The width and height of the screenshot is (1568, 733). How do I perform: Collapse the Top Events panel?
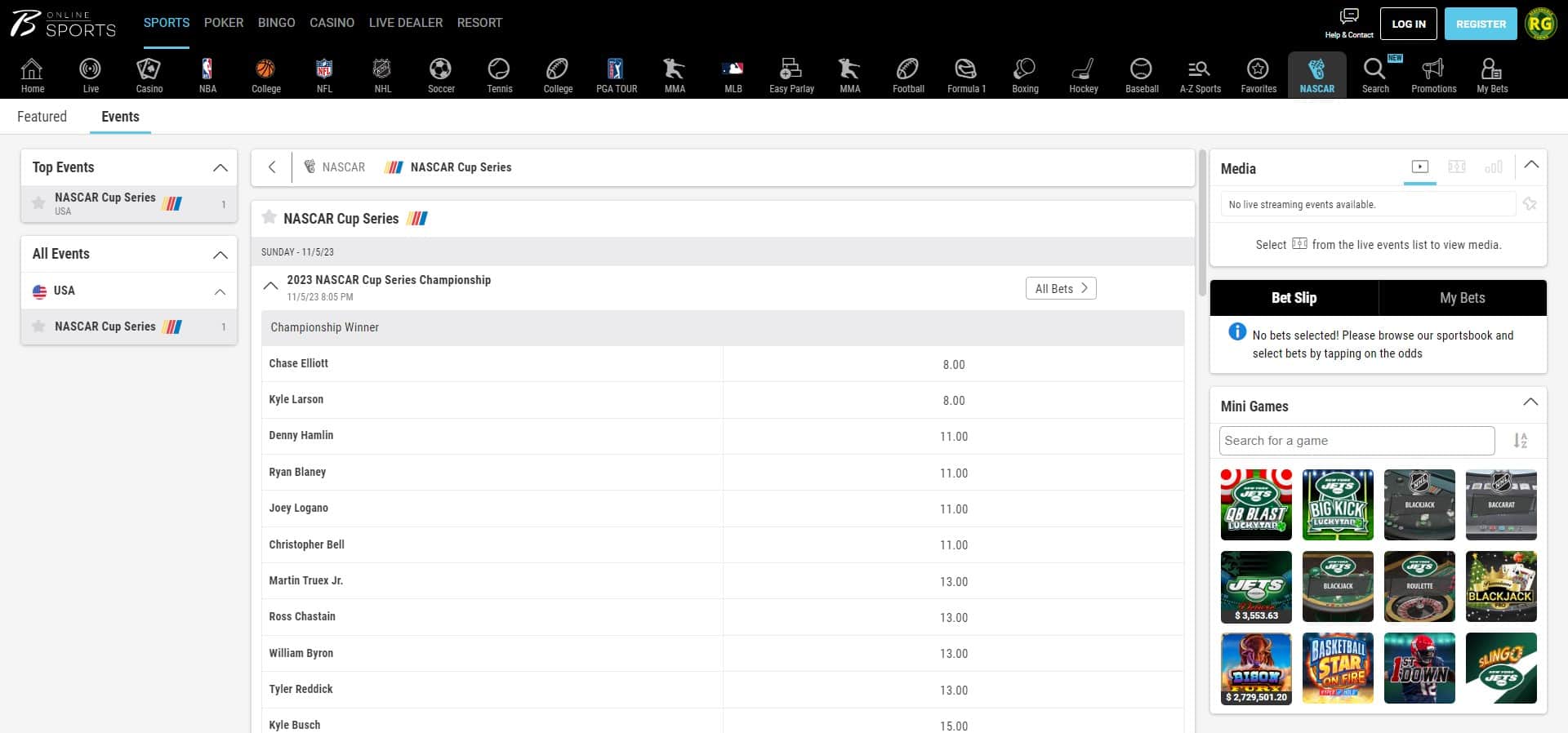point(220,167)
